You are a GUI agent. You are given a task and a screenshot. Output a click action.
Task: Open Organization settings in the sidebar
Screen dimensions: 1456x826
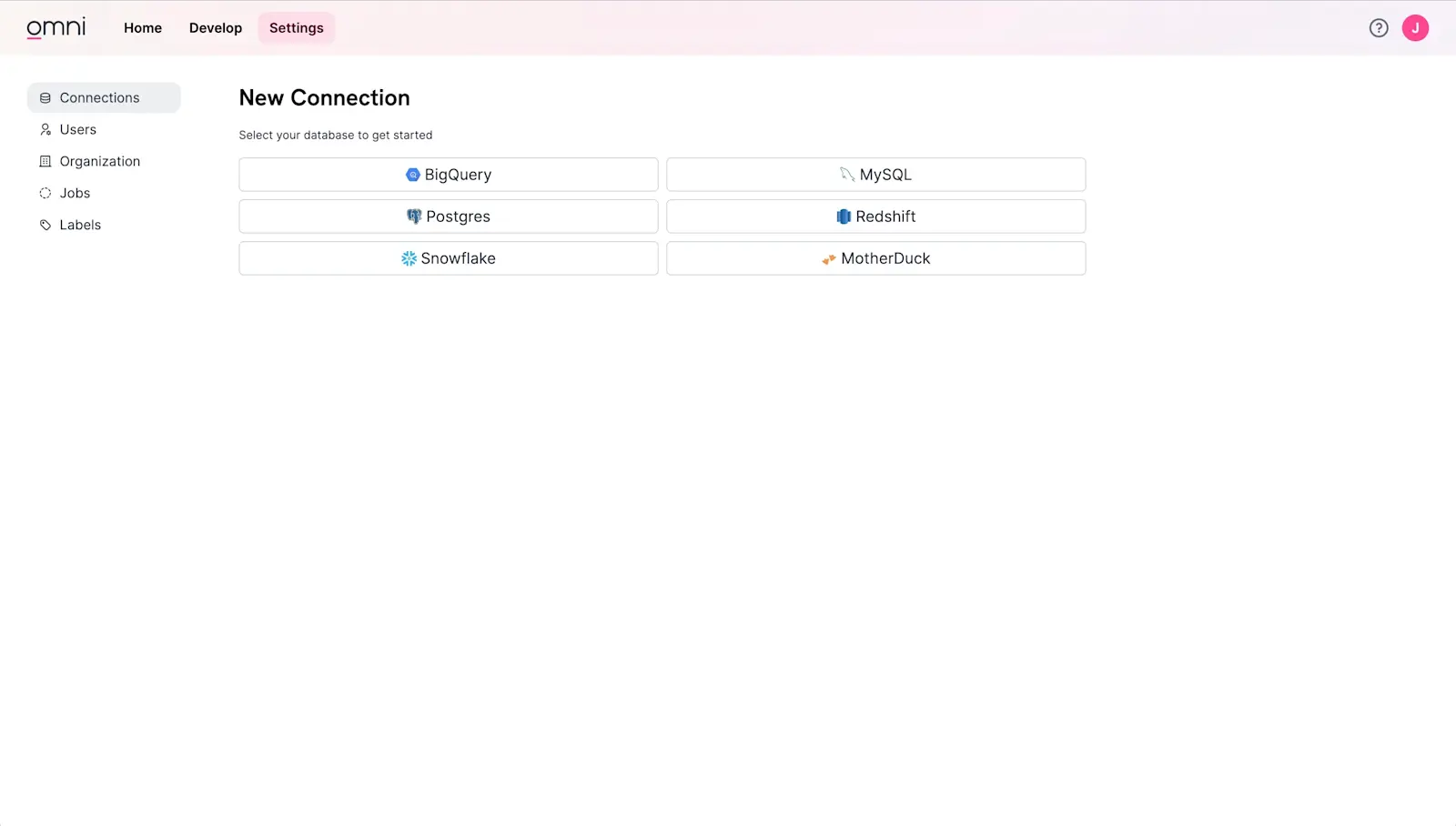click(x=100, y=162)
